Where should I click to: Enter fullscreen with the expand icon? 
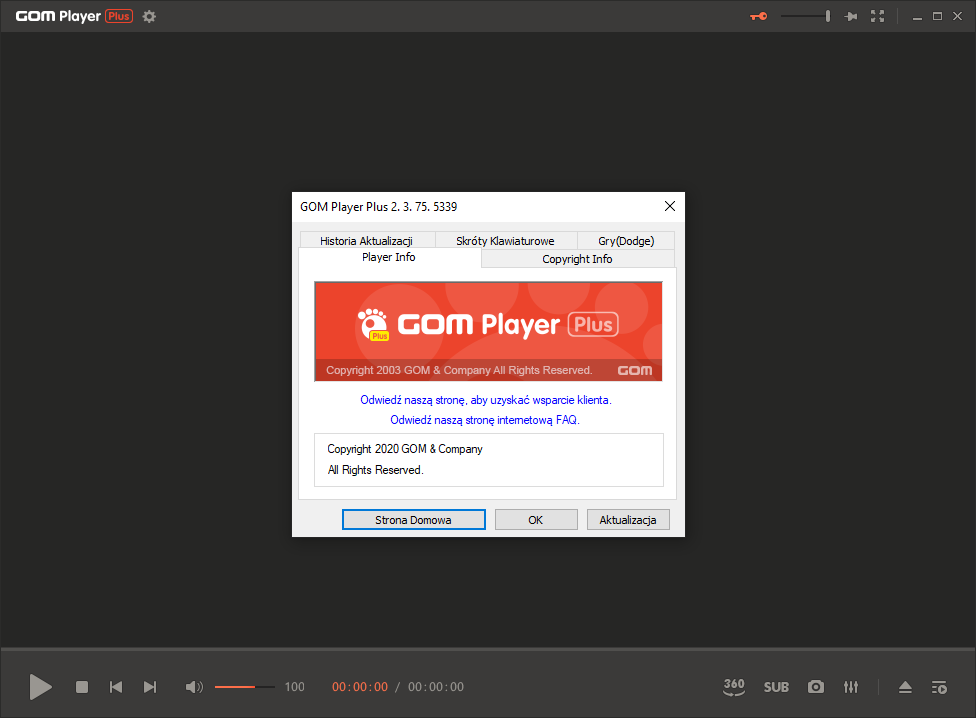[877, 16]
